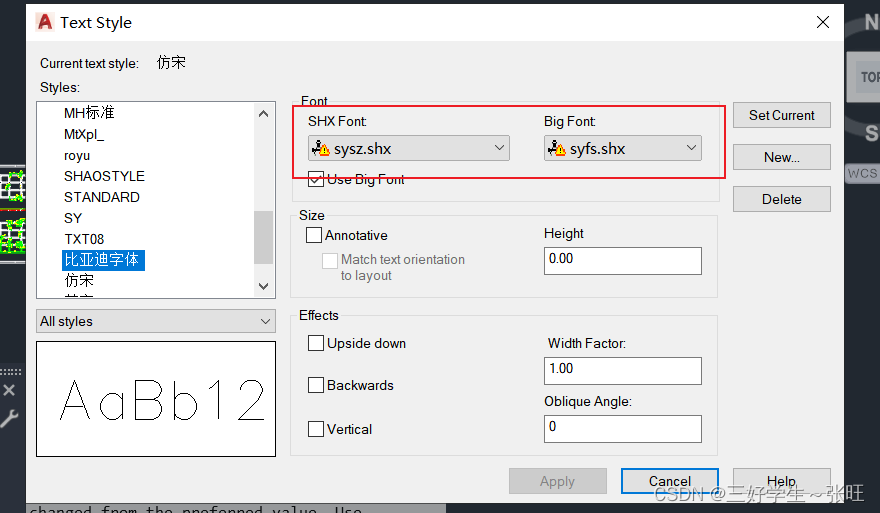Select the STANDARD style

(x=102, y=197)
